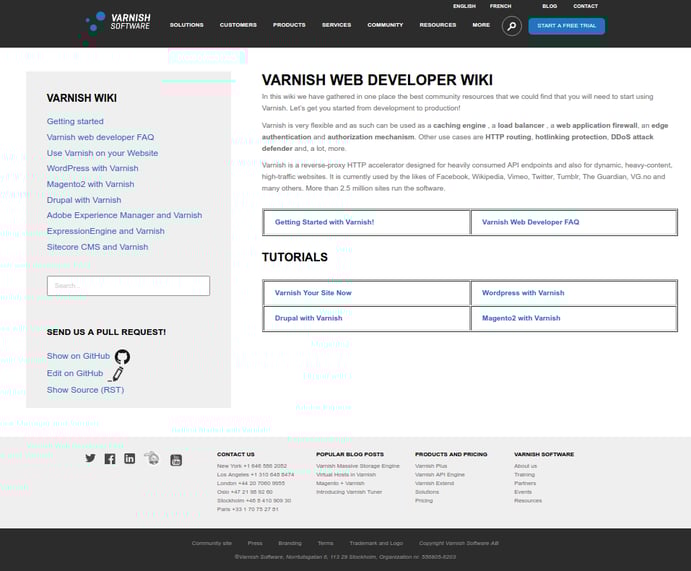This screenshot has height=571, width=691.
Task: Switch language to English
Action: click(x=464, y=6)
